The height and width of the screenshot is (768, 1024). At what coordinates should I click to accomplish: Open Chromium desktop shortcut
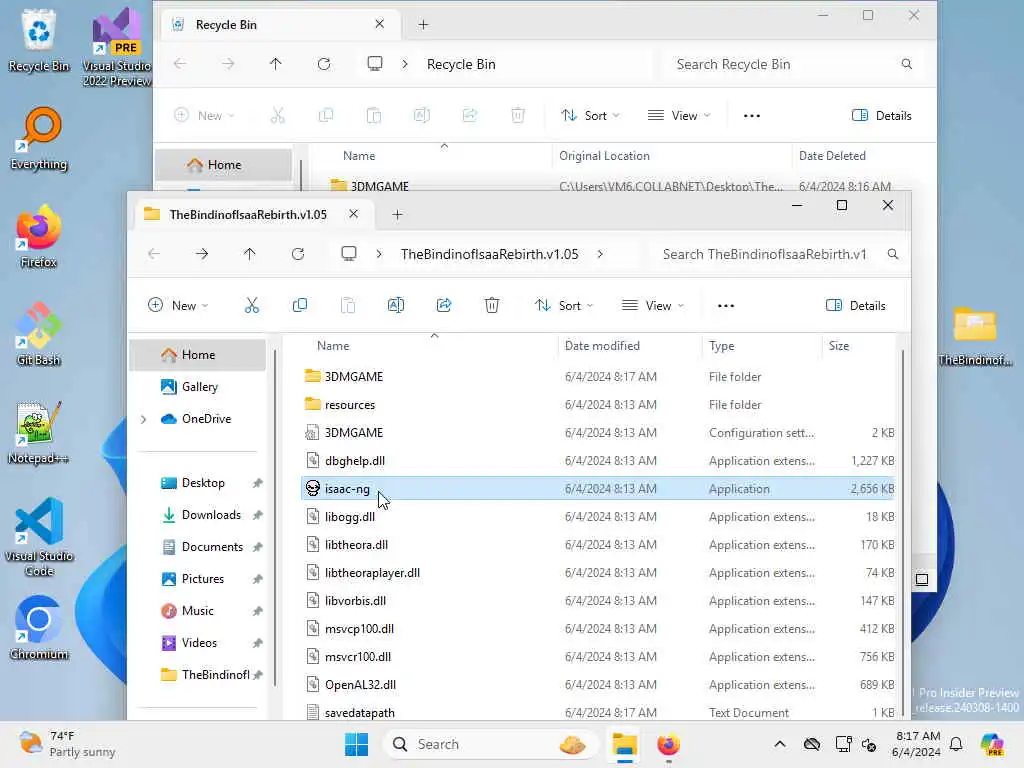point(39,628)
